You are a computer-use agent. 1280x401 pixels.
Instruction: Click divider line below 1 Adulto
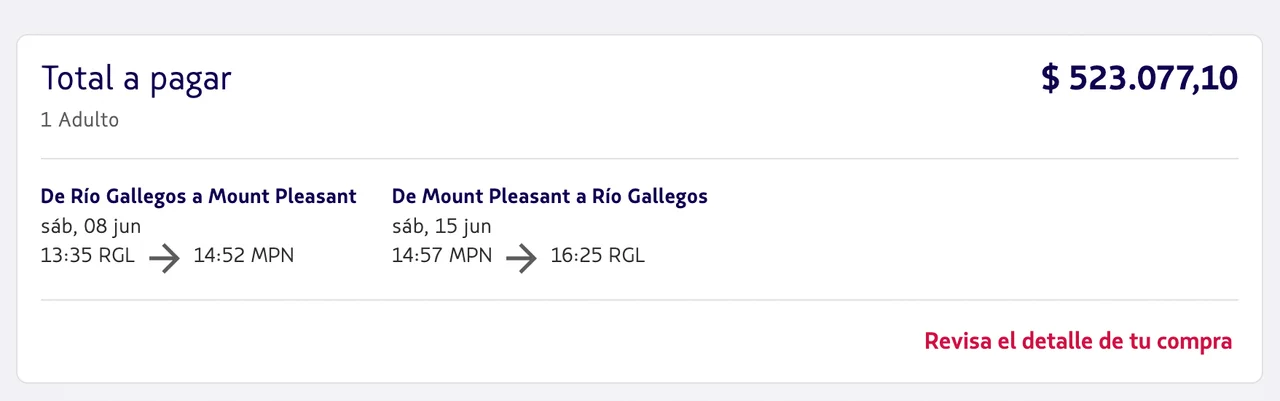(x=640, y=159)
